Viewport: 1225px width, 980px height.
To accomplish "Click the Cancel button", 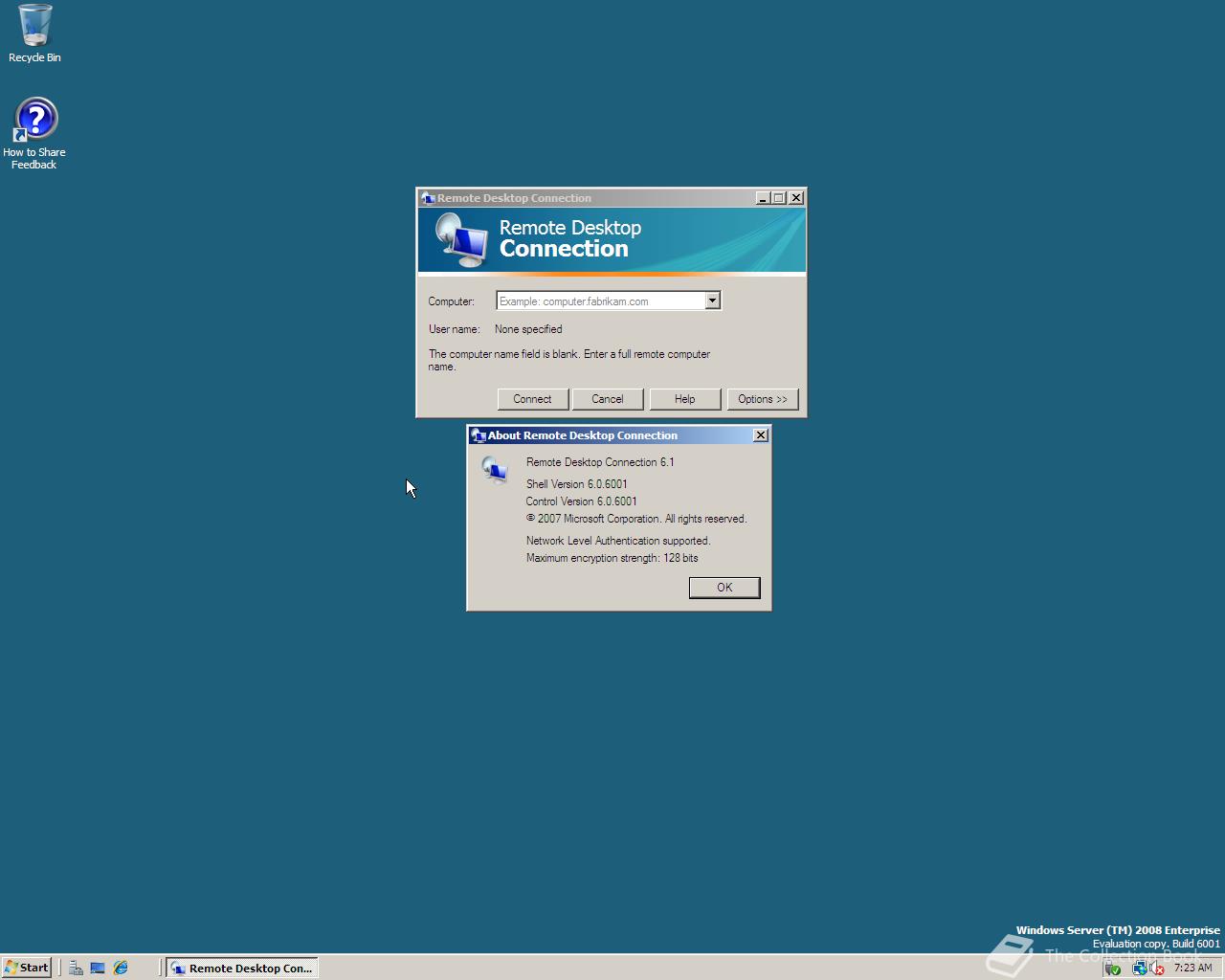I will tap(608, 399).
